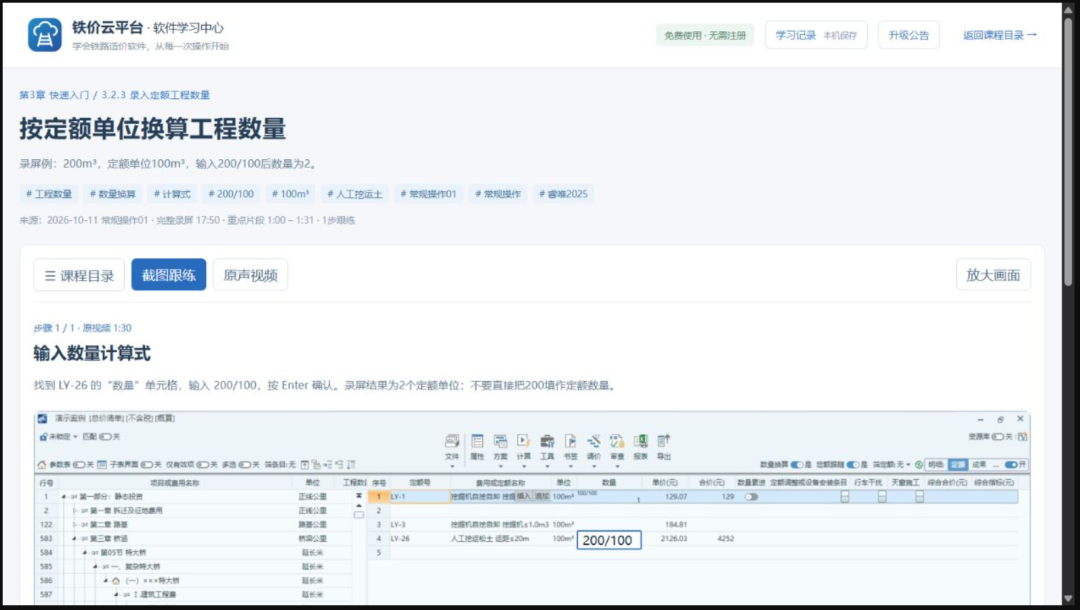The image size is (1080, 610).
Task: Switch to the 原声视频 tab
Action: point(250,275)
